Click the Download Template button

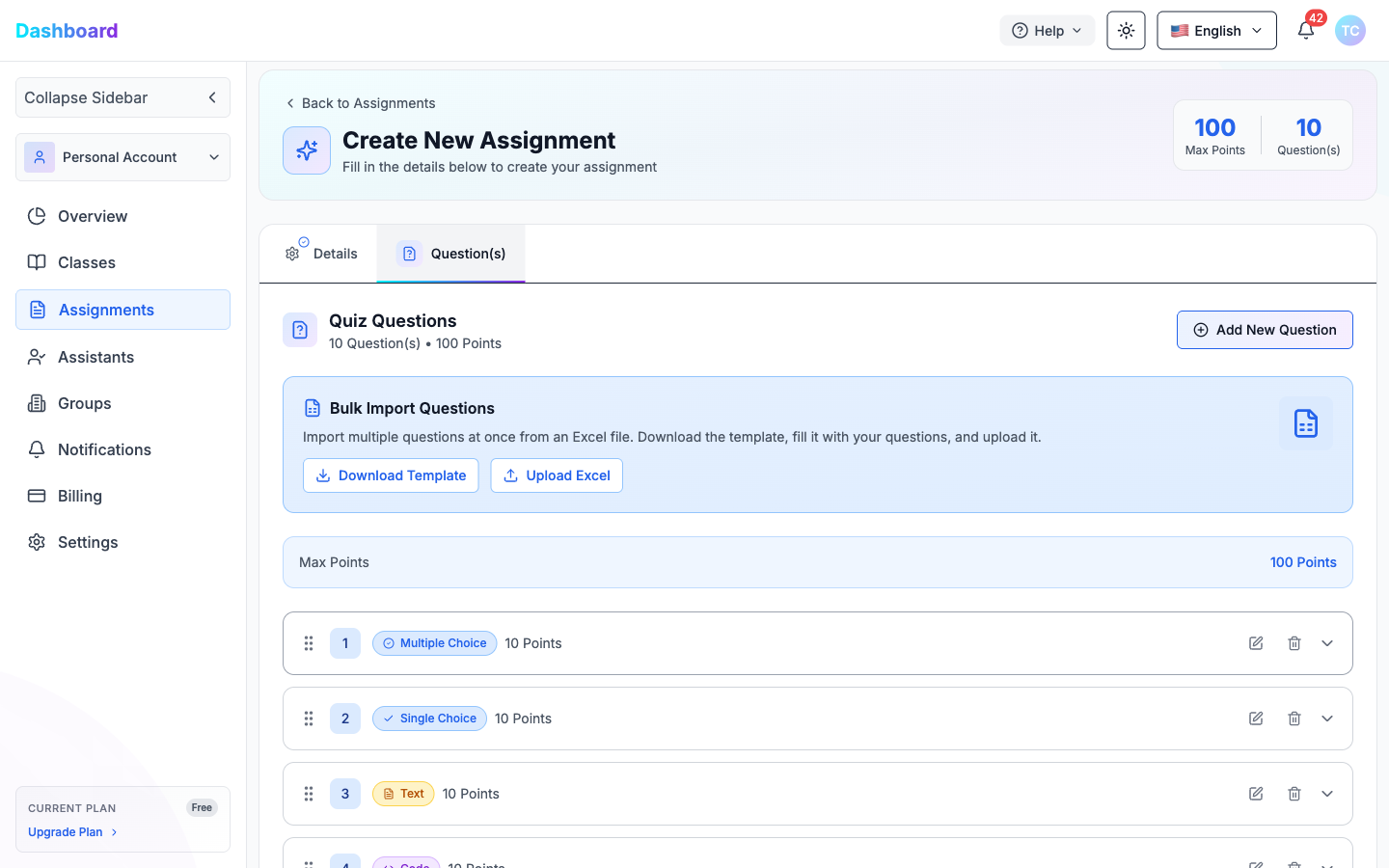click(391, 475)
